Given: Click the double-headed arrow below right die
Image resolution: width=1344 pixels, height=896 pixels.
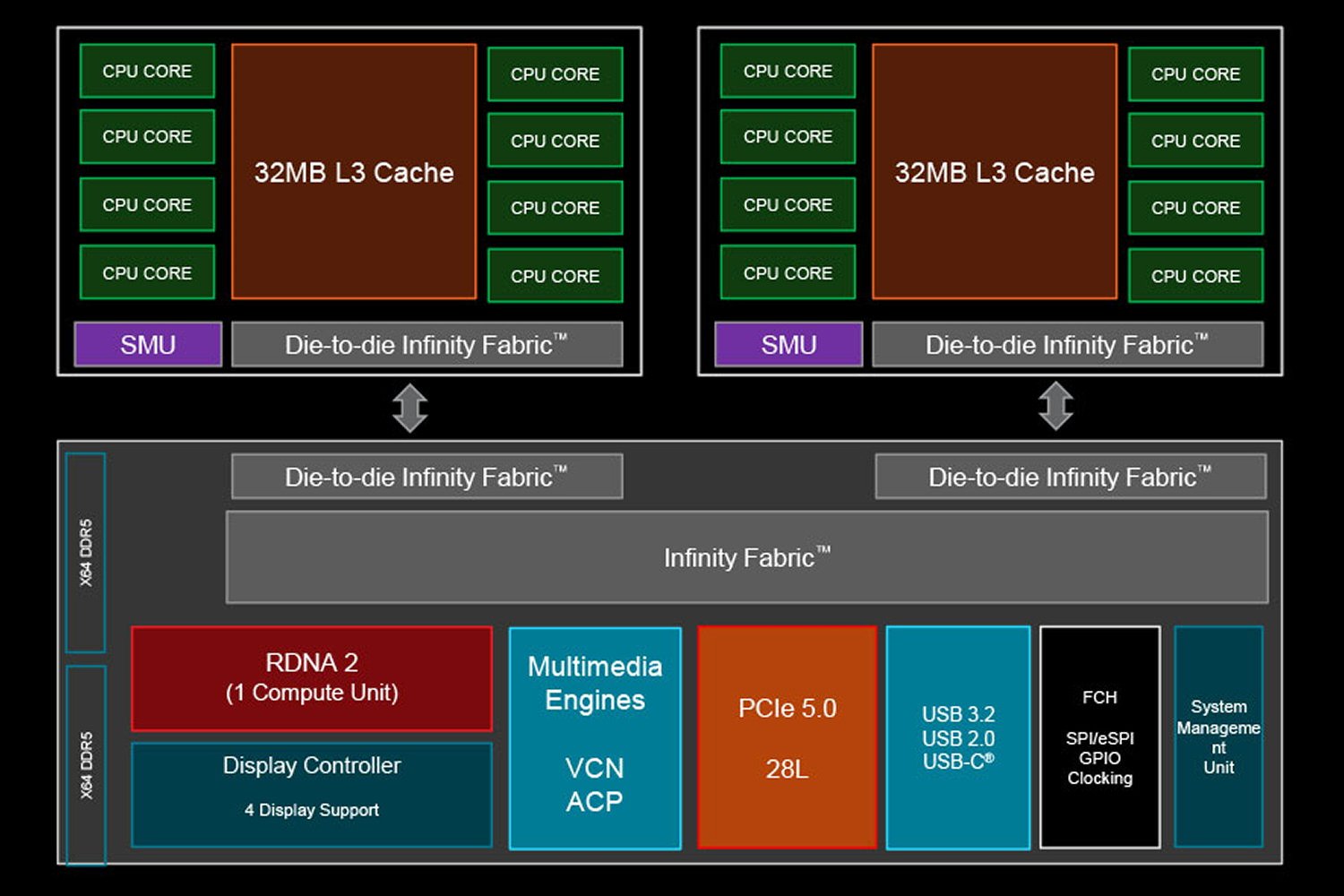Looking at the screenshot, I should [x=1055, y=406].
